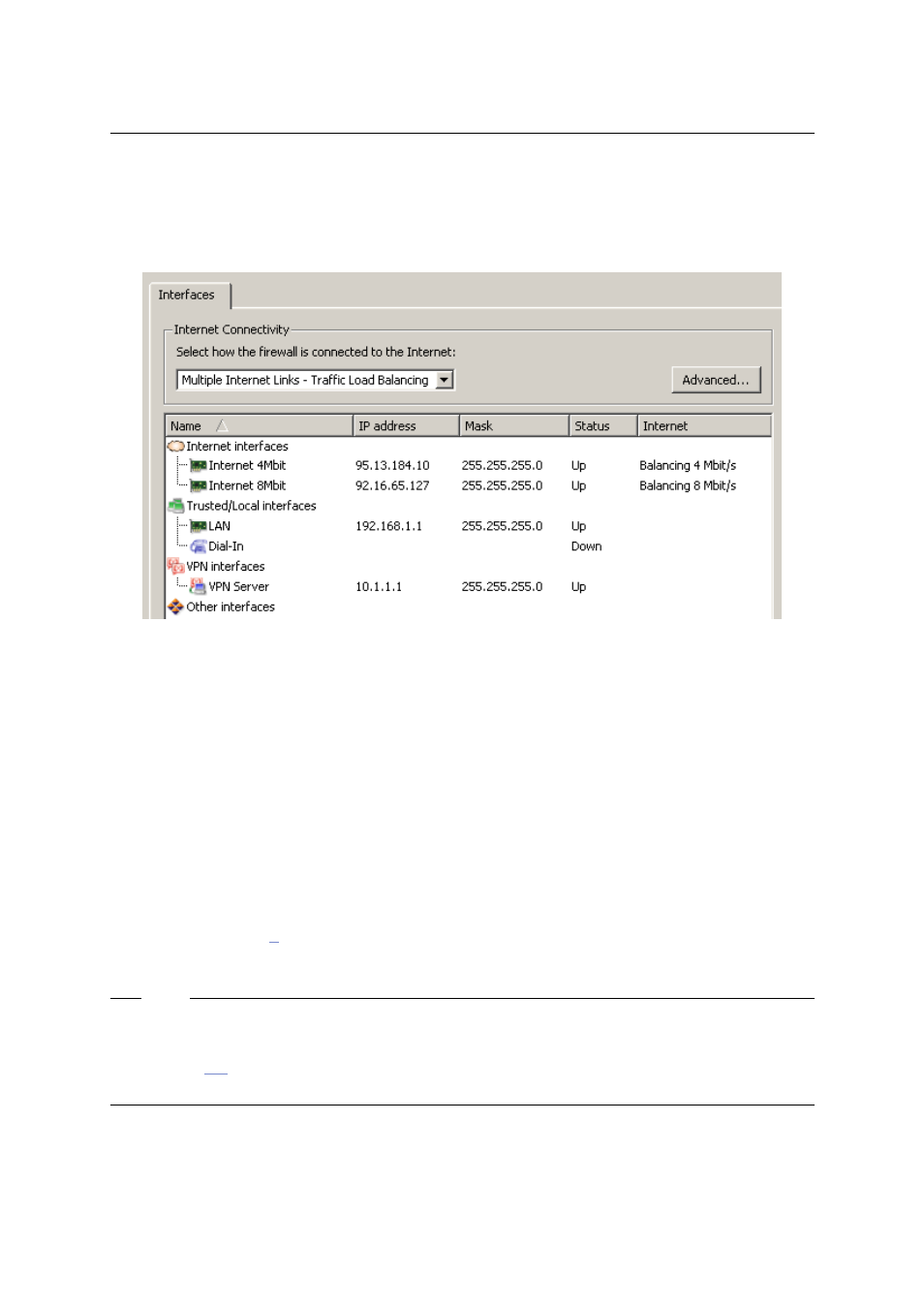Click IP address 10.1.1.1
Image resolution: width=924 pixels, height=1308 pixels.
coord(379,587)
